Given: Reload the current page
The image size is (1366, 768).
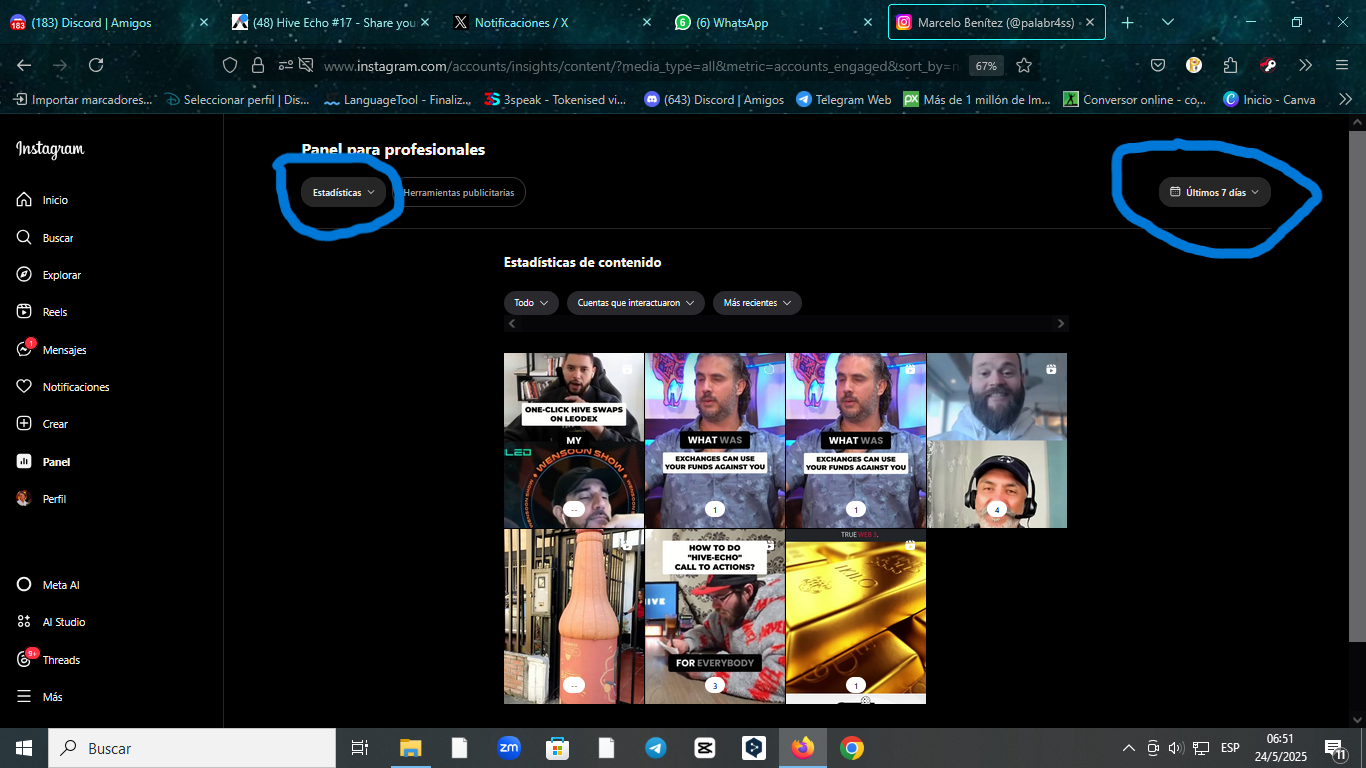Looking at the screenshot, I should [96, 65].
